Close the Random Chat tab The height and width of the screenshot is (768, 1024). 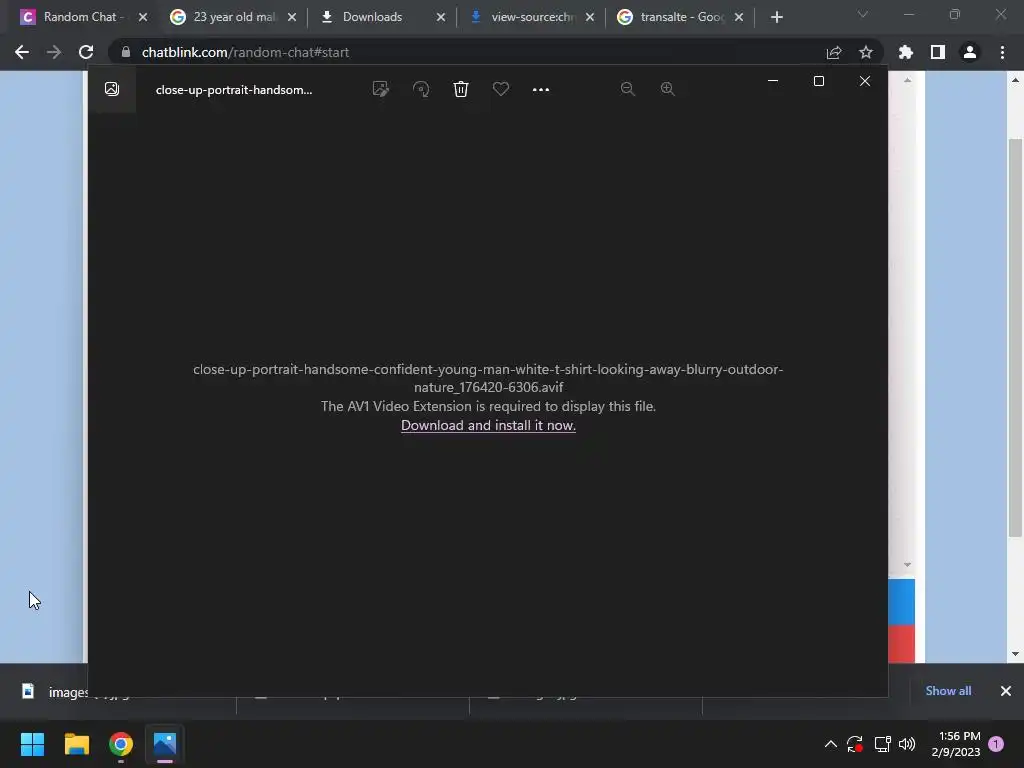[x=143, y=17]
